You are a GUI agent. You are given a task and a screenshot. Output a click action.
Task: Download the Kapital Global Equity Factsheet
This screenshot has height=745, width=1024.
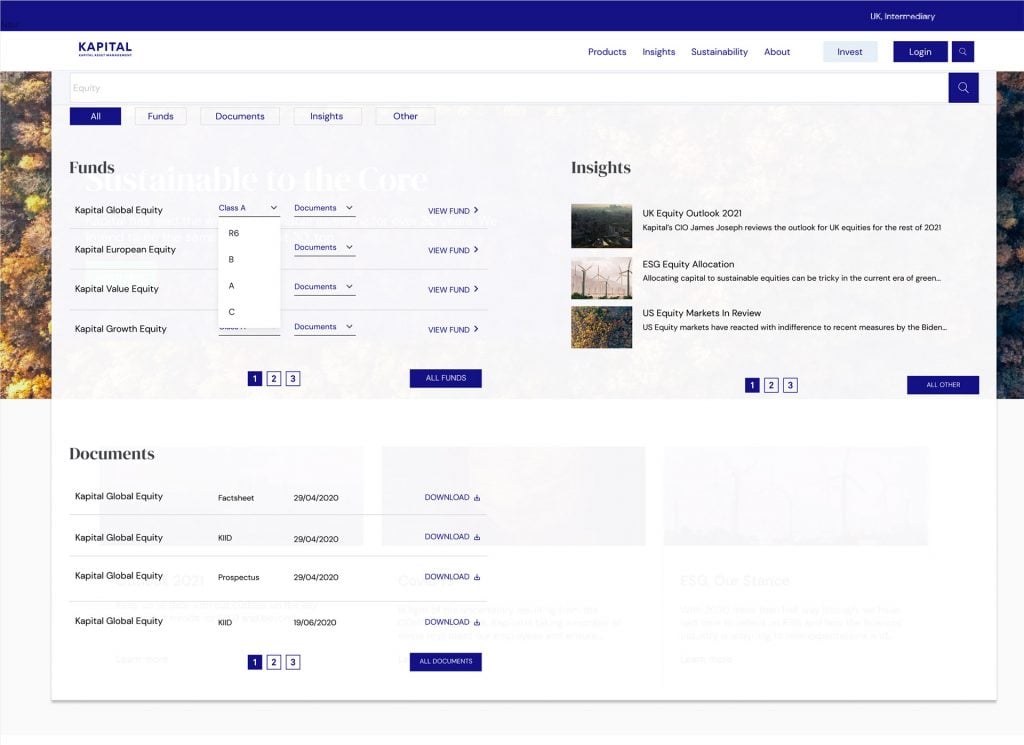tap(452, 498)
